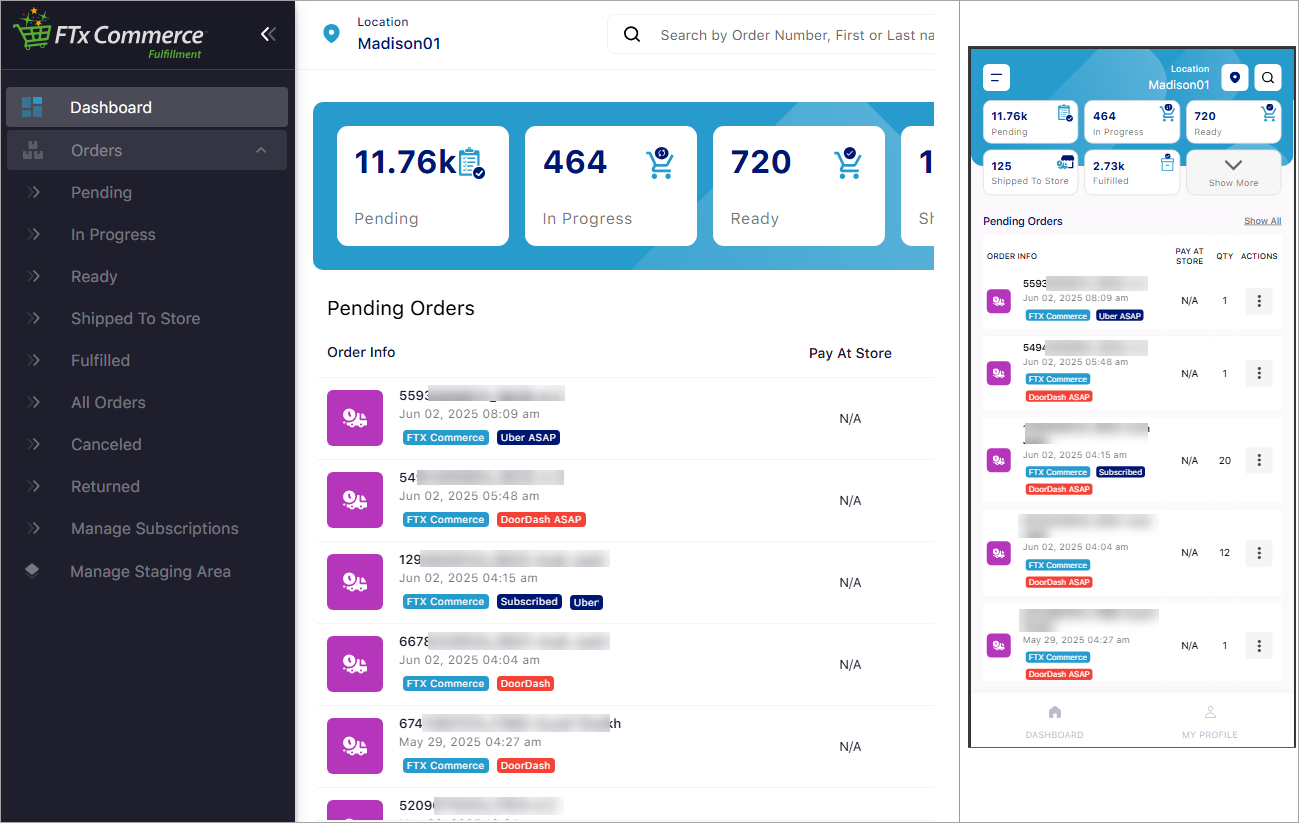Click the Madison01 location name in the desktop header
This screenshot has height=823, width=1299.
[399, 43]
